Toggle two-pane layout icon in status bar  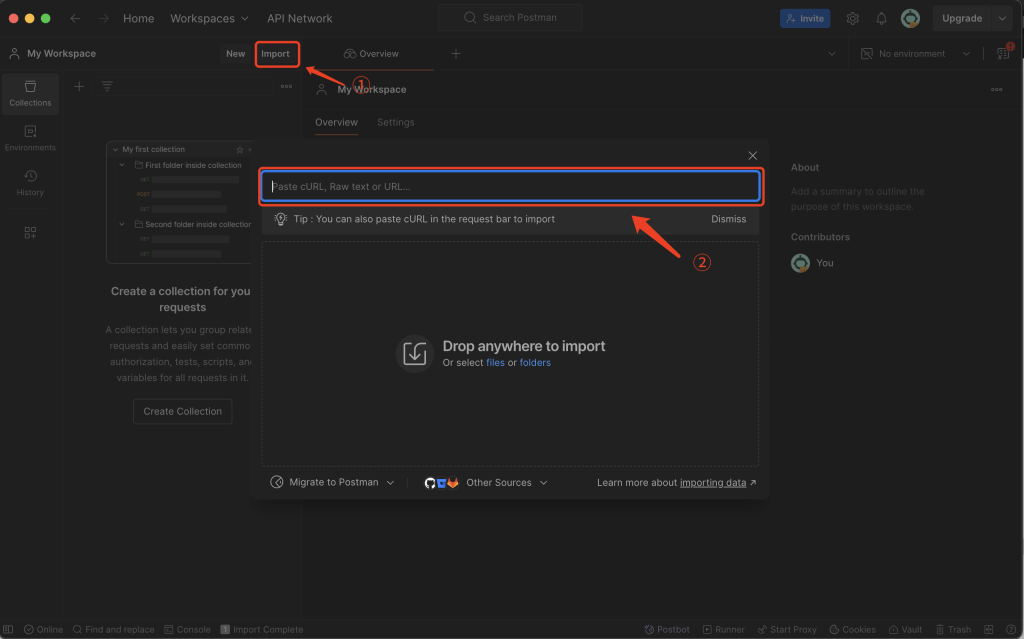(989, 629)
